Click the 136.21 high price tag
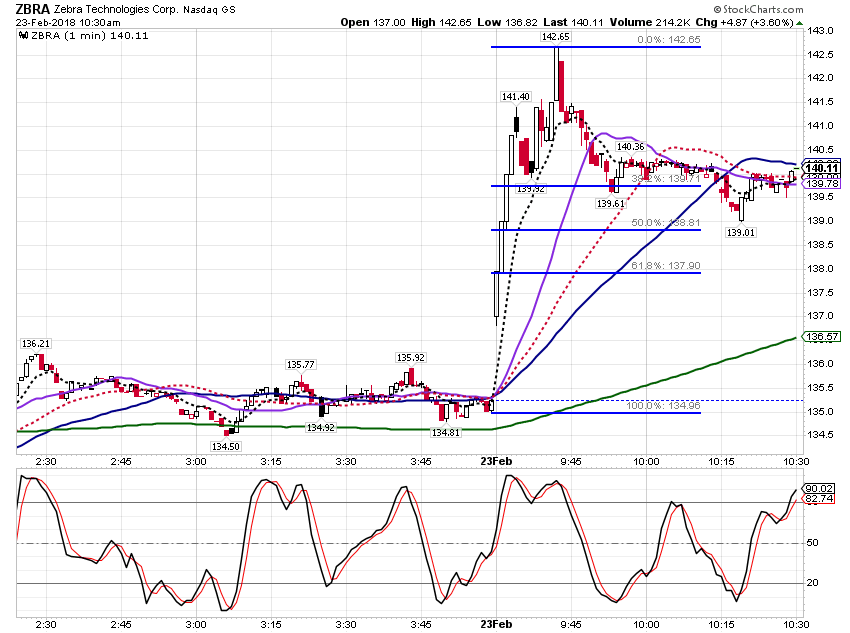The height and width of the screenshot is (633, 850). pos(35,344)
